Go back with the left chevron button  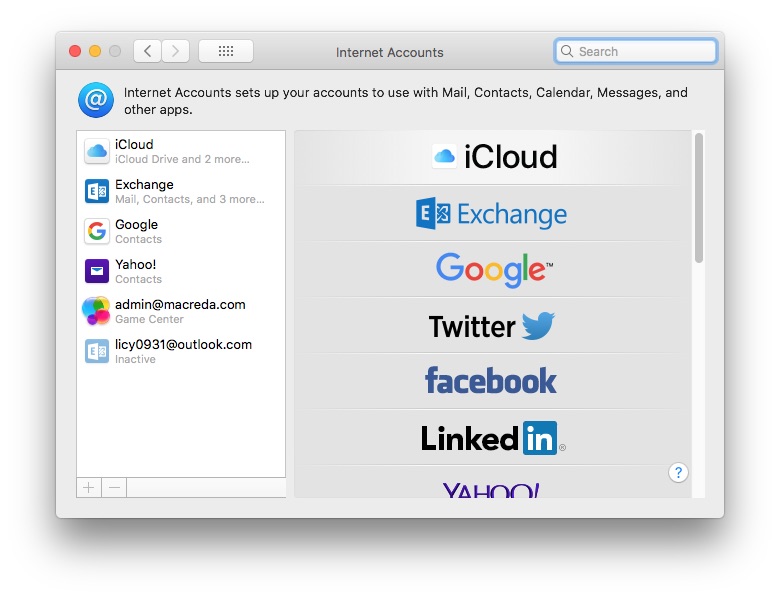[x=147, y=51]
